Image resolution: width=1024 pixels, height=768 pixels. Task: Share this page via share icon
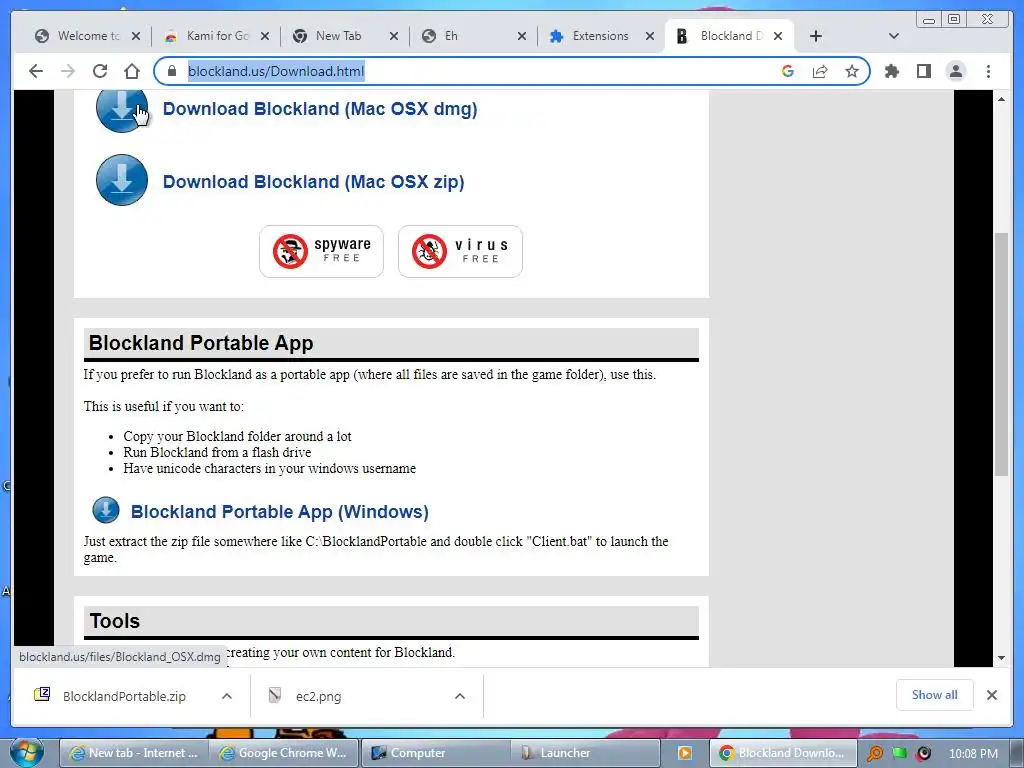[820, 71]
